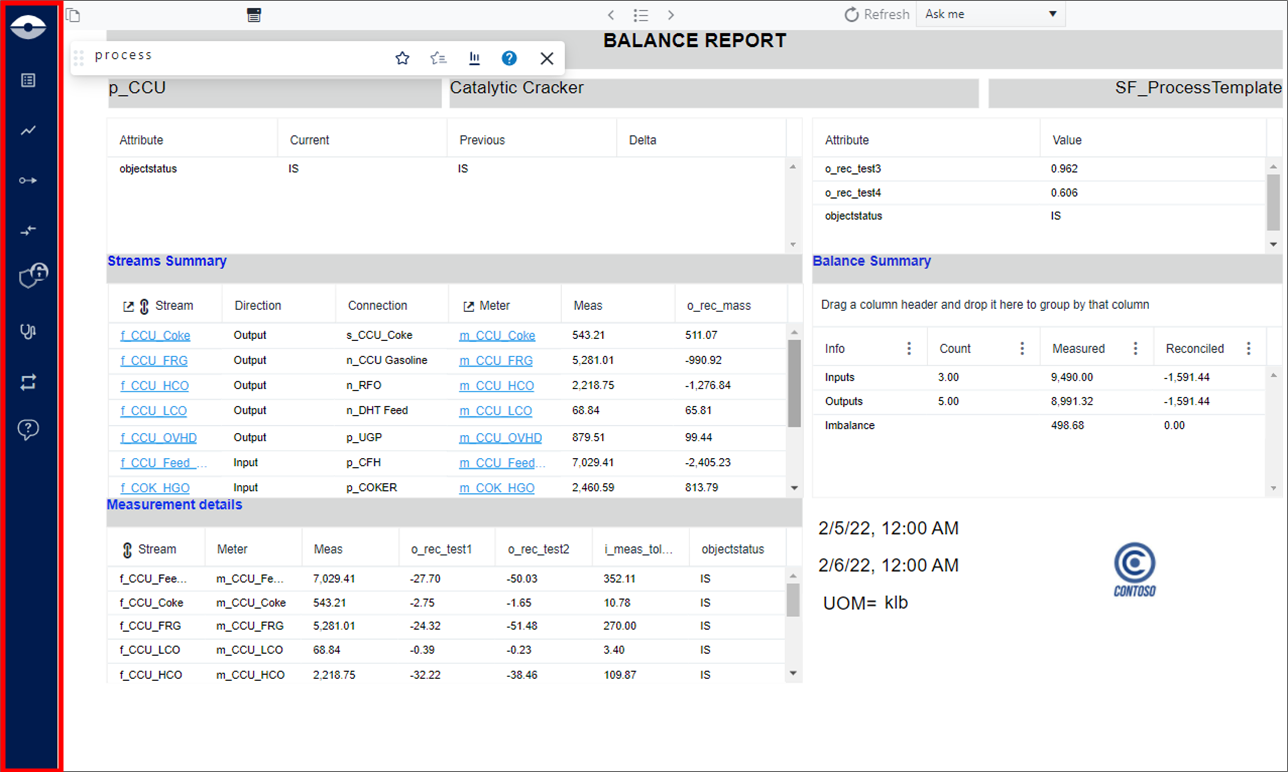1288x772 pixels.
Task: Click the bar chart icon in process toolbar
Action: click(474, 58)
